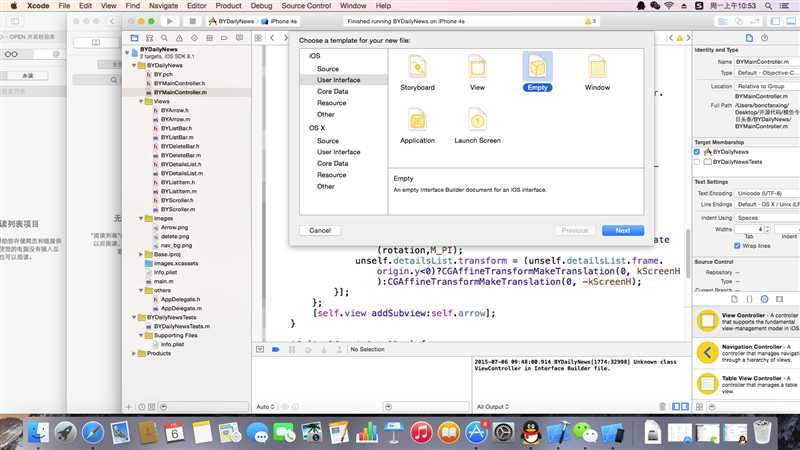Click the indent Widths stepper
800x450 pixels.
[x=767, y=229]
